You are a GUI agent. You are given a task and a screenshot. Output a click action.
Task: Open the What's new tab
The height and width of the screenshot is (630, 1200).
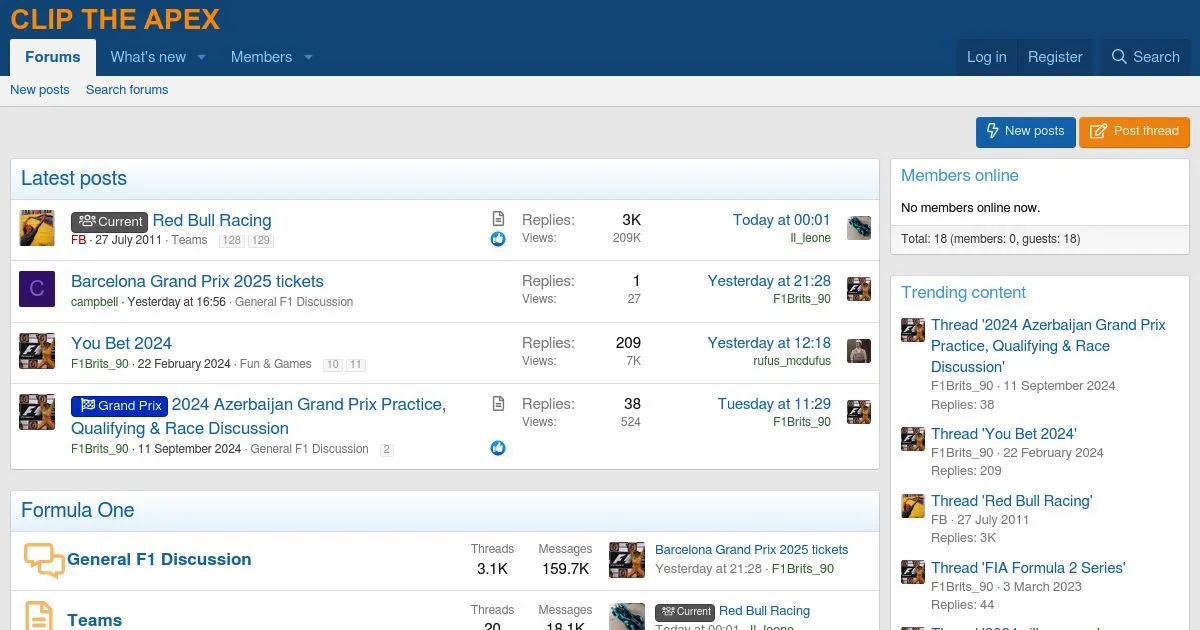tap(148, 57)
